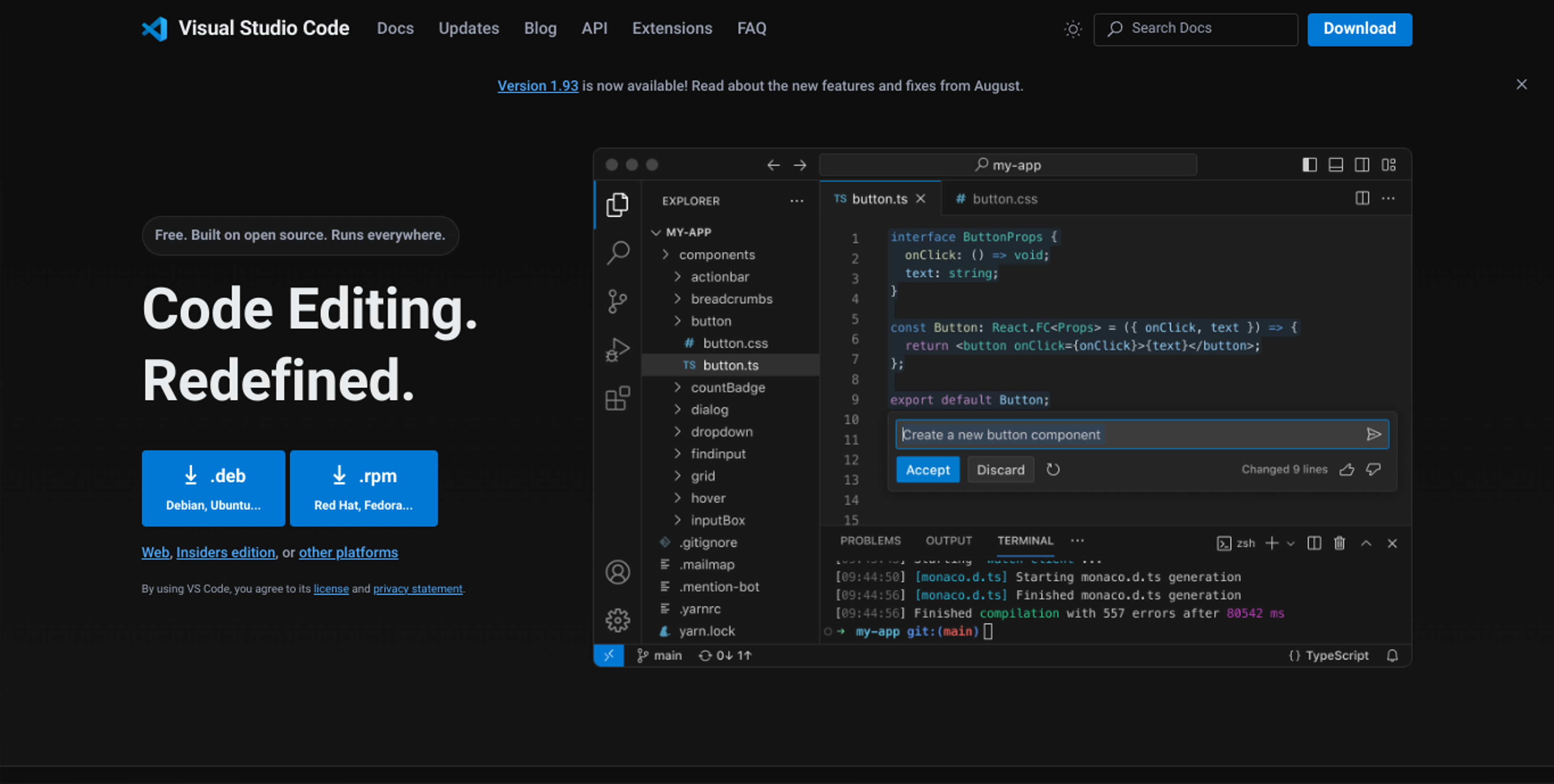Viewport: 1554px width, 784px height.
Task: Click the split terminal icon
Action: pos(1314,543)
